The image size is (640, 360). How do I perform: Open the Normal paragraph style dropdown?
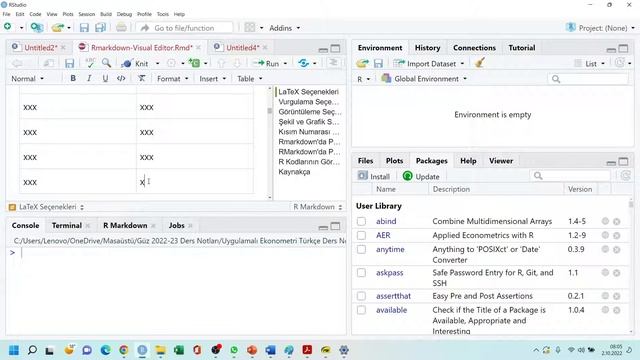pos(27,78)
